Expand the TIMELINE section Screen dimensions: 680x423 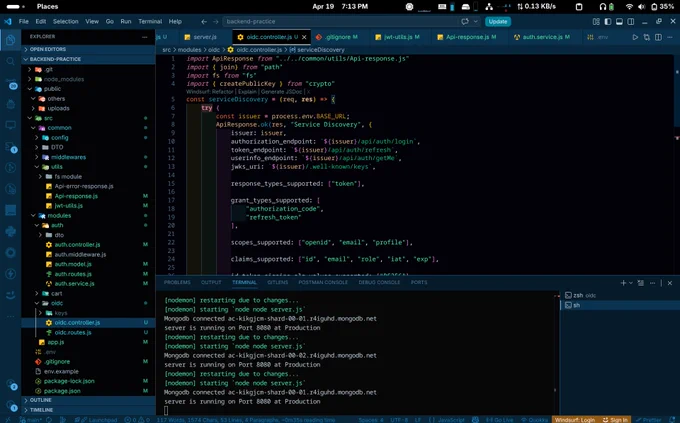[x=88, y=410]
